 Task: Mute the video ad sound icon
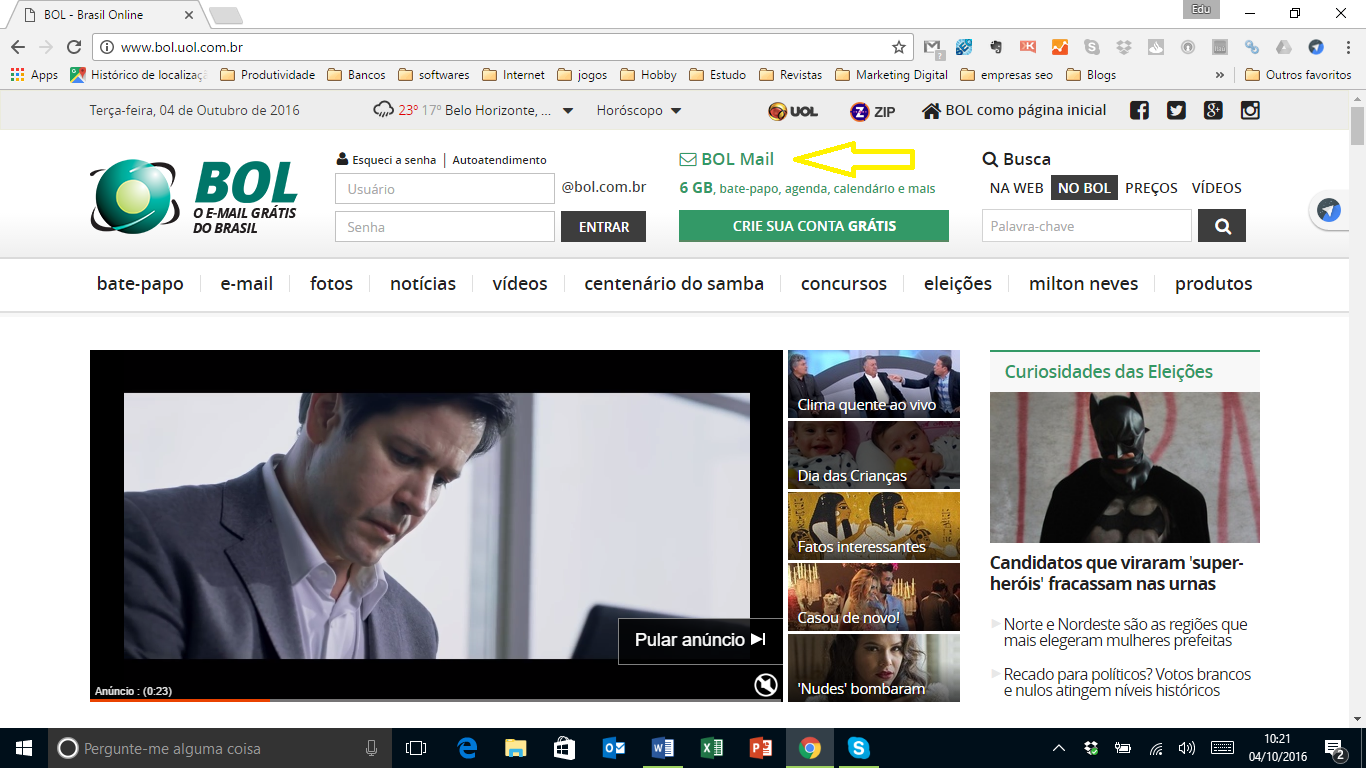(766, 685)
